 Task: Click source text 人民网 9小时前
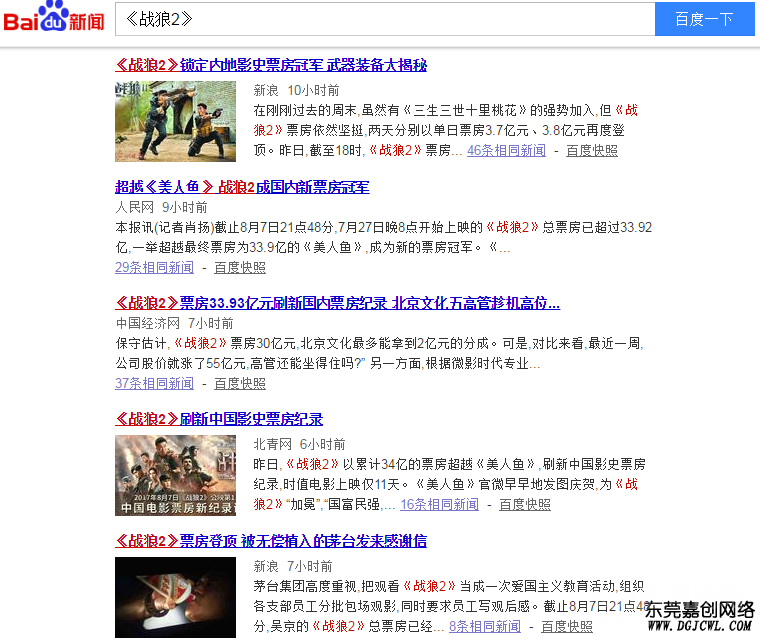161,207
